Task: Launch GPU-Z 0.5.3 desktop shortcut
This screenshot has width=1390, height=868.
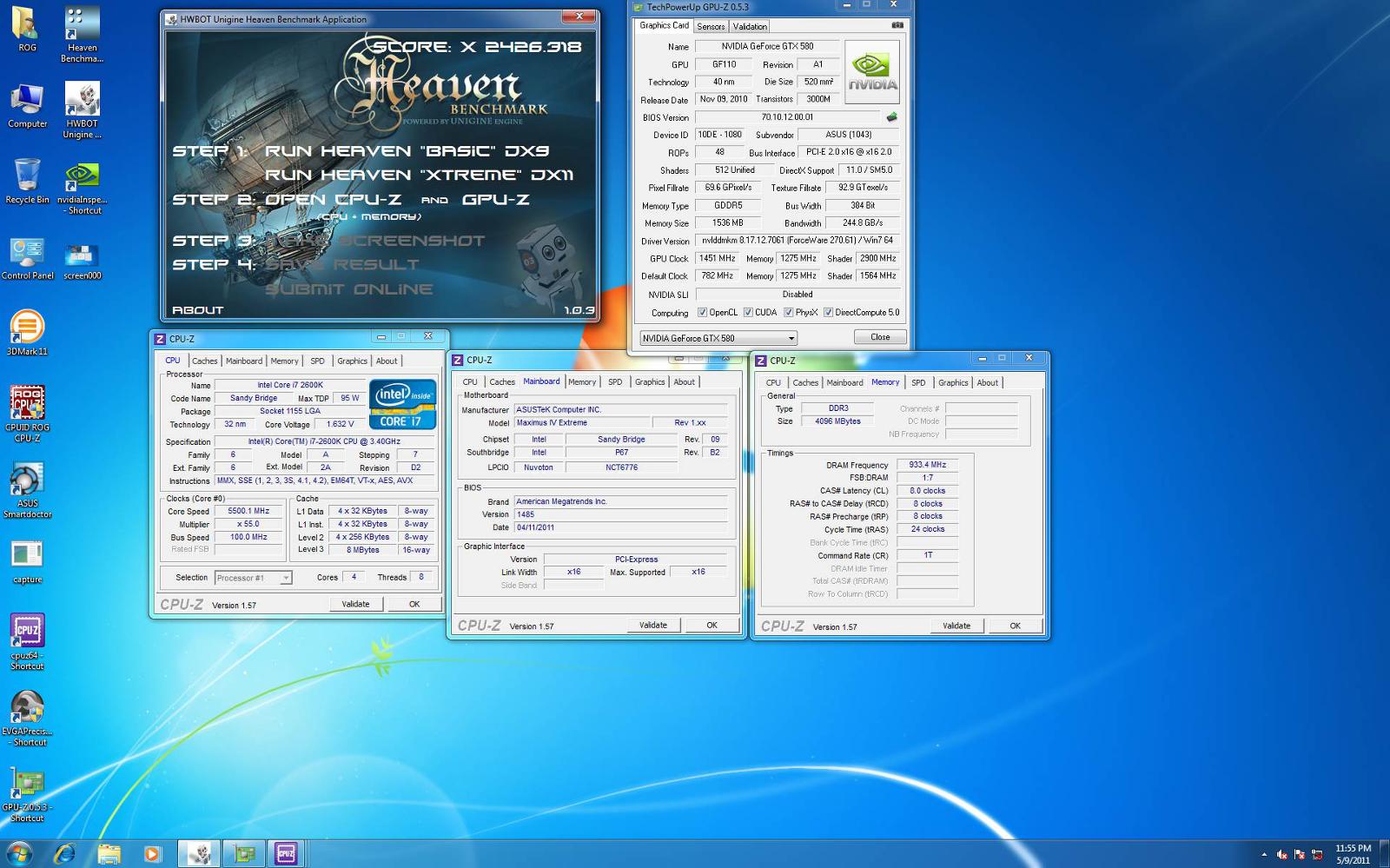Action: tap(27, 794)
